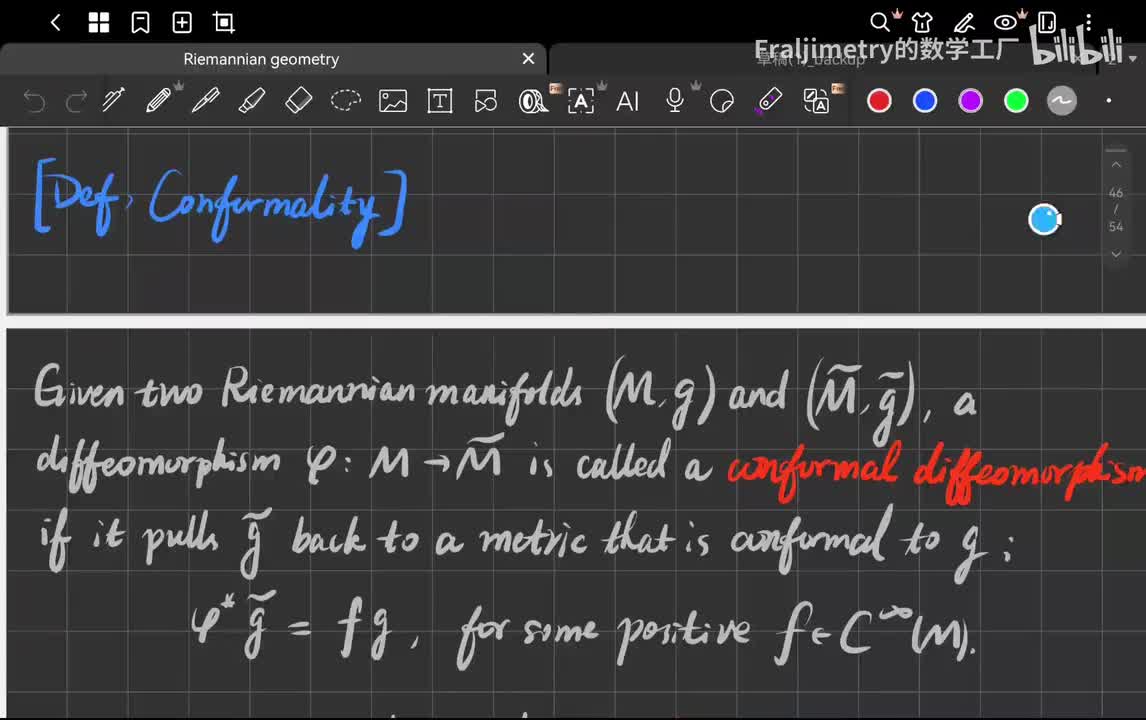Open the handwriting-to-text recognition tool
The image size is (1146, 720).
point(581,101)
